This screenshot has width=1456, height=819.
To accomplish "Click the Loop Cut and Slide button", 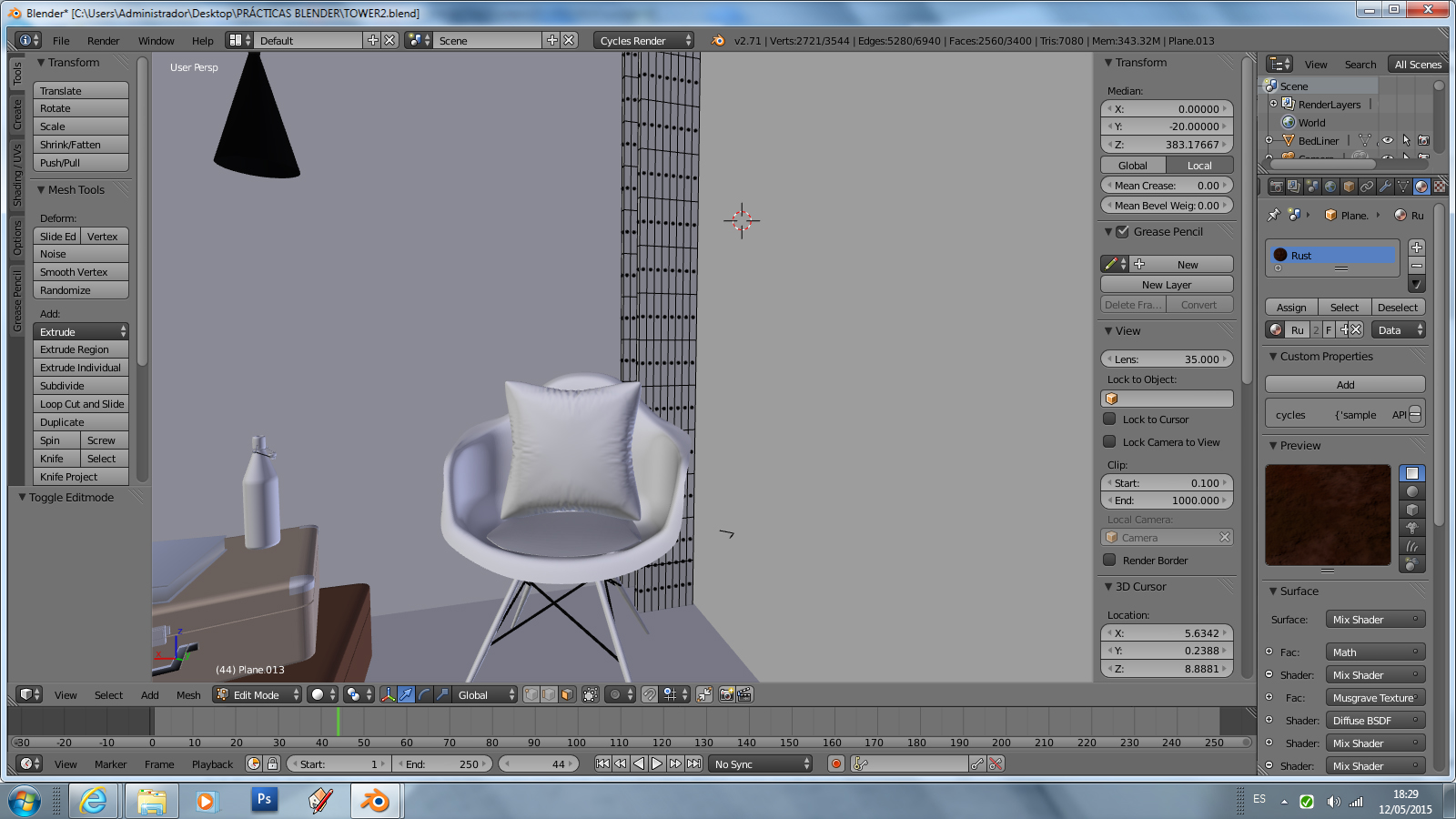I will tap(81, 404).
